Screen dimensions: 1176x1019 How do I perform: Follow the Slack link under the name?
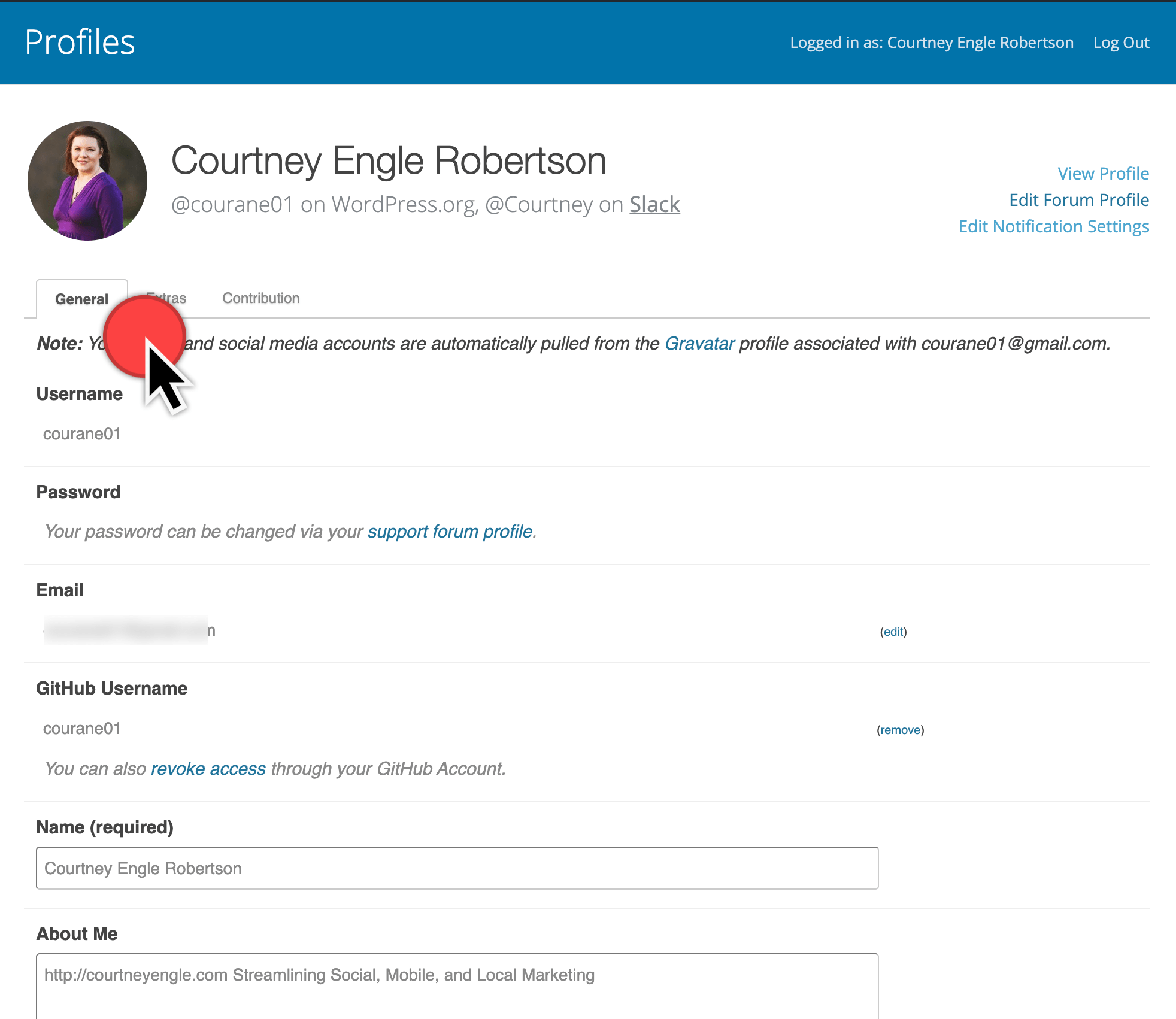pos(654,205)
